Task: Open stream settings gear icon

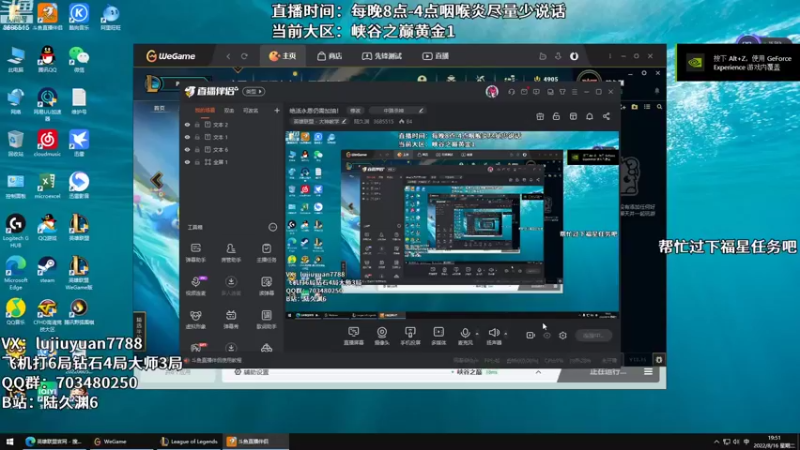Action: point(563,335)
